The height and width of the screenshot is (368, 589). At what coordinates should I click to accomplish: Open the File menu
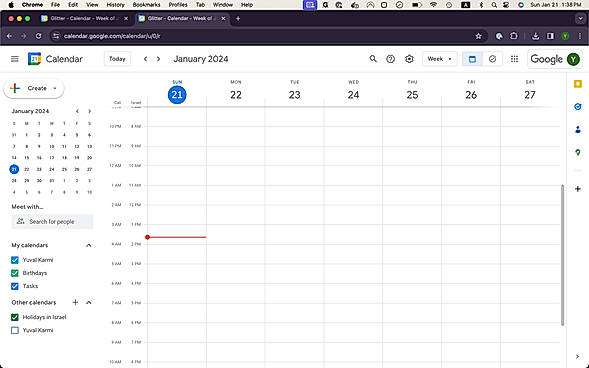click(x=55, y=5)
